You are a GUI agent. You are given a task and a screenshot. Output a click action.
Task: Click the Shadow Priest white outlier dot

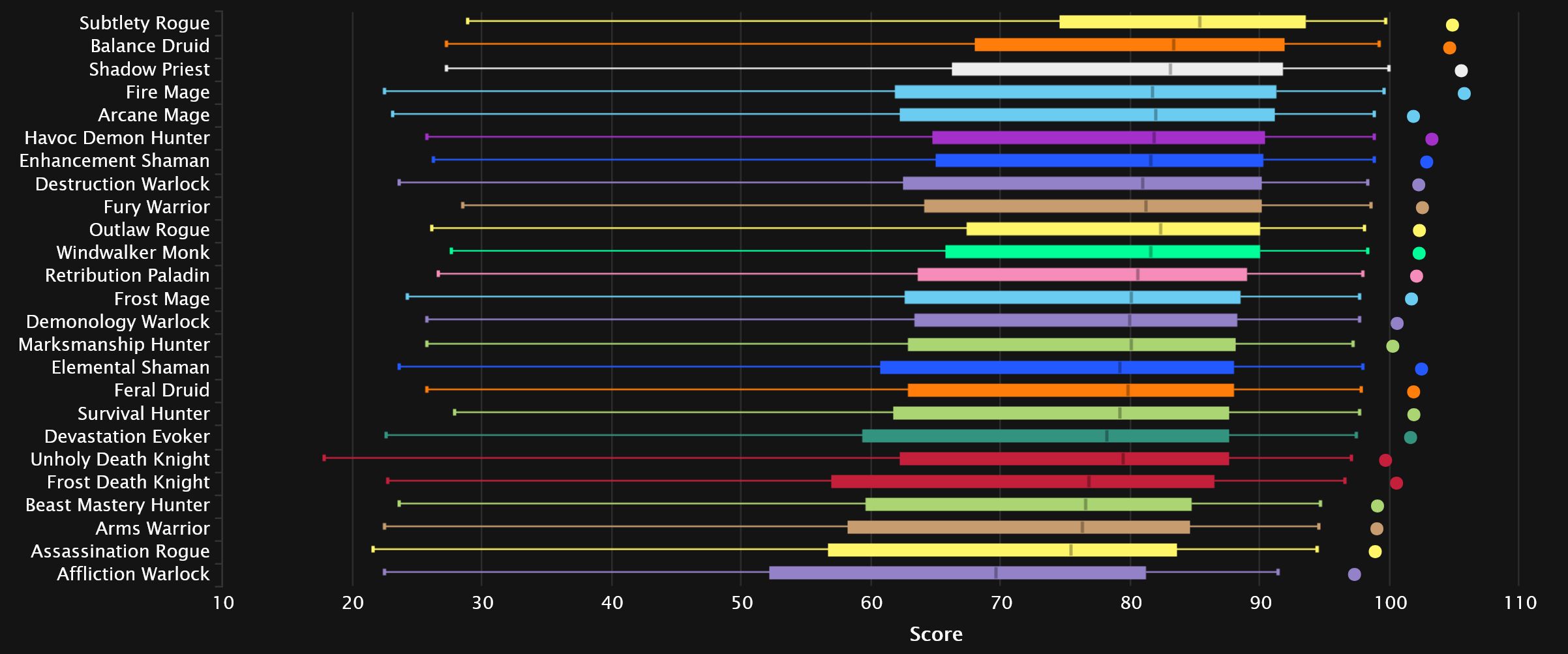tap(1461, 71)
